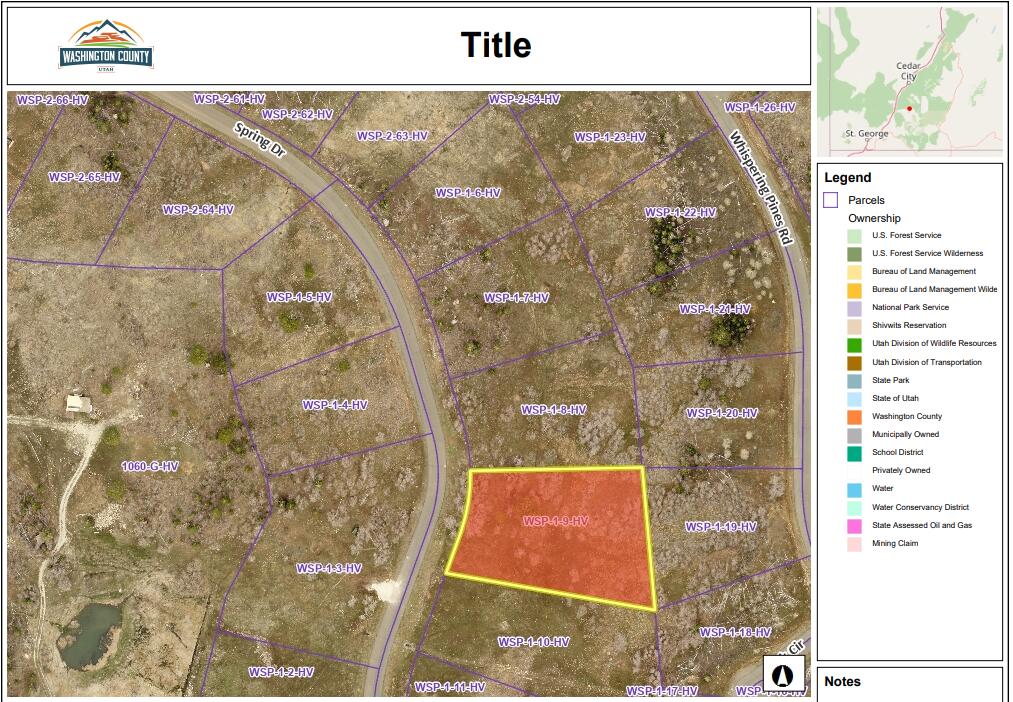Click the Bureau of Land Management swatch
The image size is (1013, 702).
pyautogui.click(x=854, y=272)
